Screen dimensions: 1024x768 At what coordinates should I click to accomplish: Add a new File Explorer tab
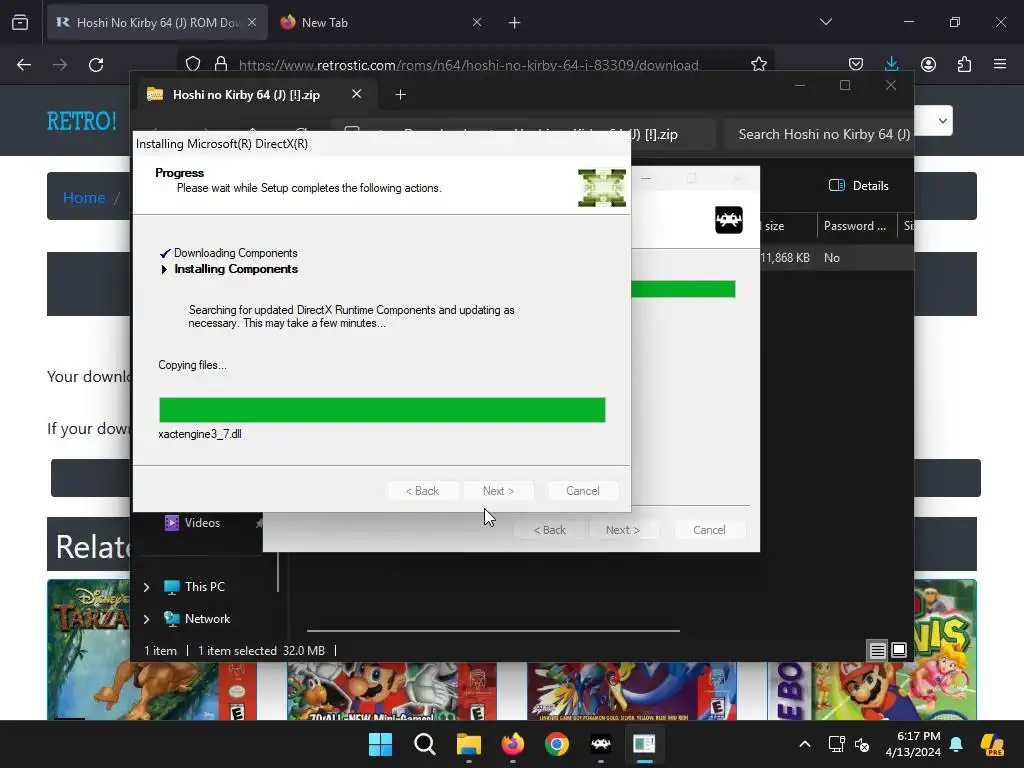[400, 95]
